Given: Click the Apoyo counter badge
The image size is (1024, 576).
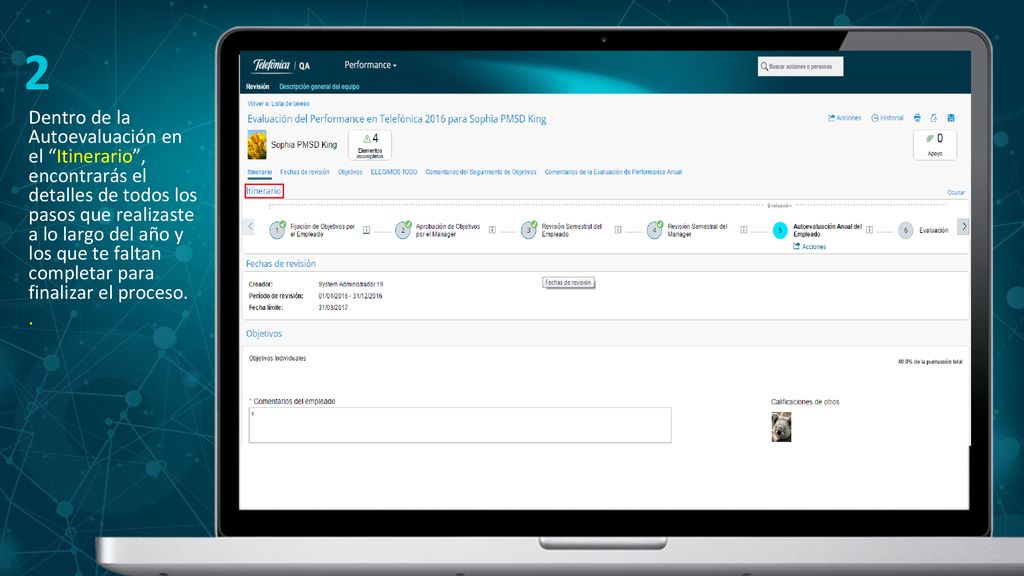Looking at the screenshot, I should 935,145.
